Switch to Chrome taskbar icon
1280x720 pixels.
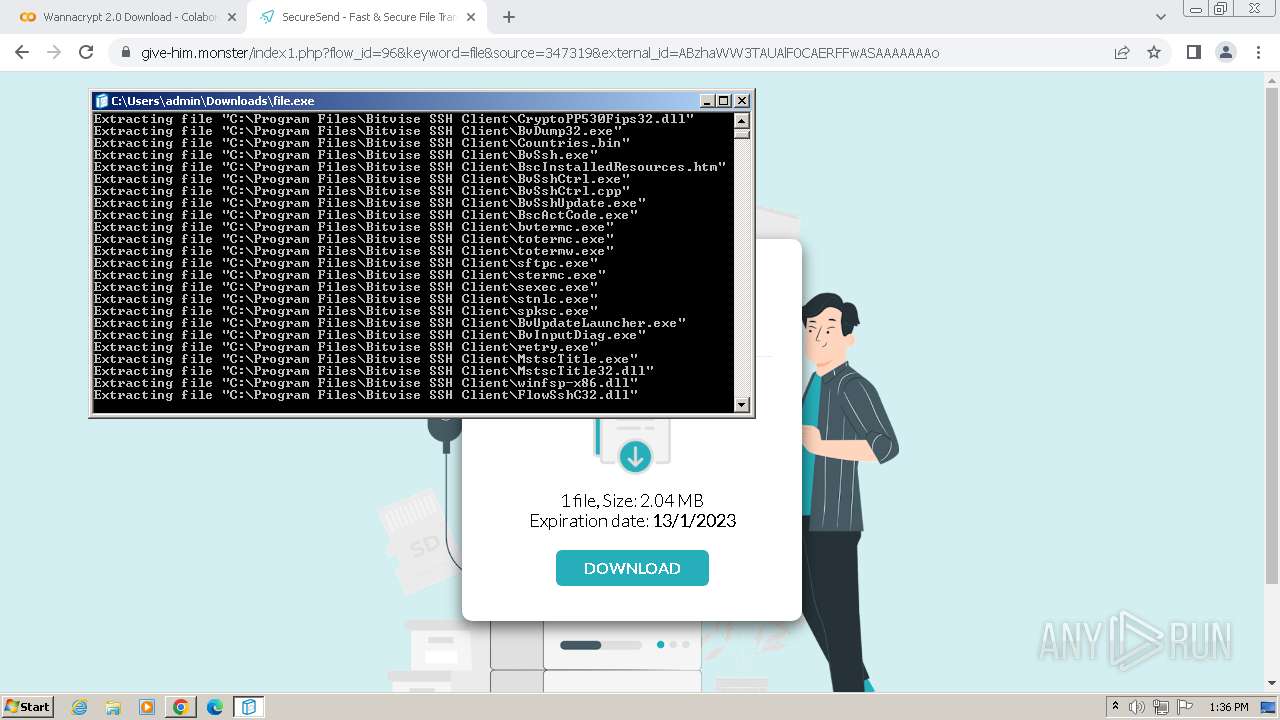[181, 707]
